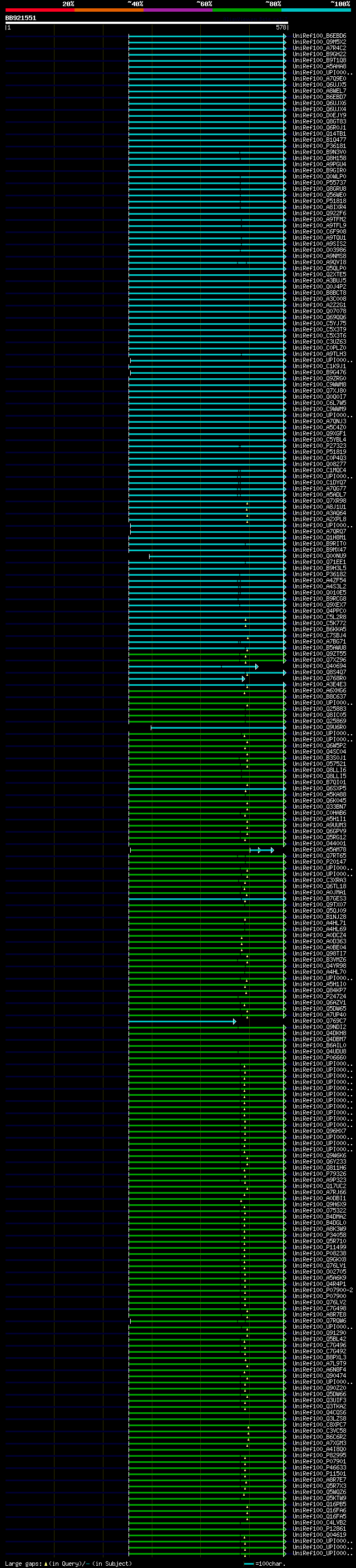Click the green bar for UniRef100_P12861

(207, 1529)
